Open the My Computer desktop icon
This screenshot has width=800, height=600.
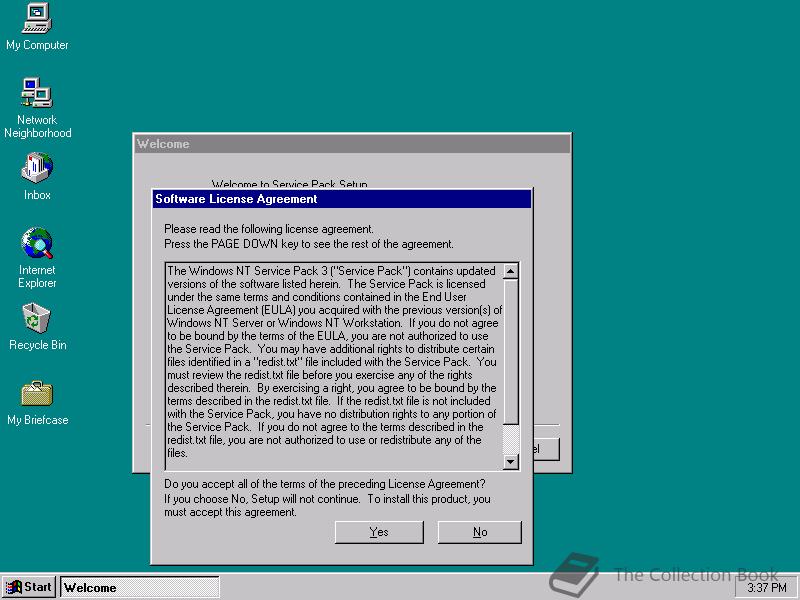tap(37, 27)
